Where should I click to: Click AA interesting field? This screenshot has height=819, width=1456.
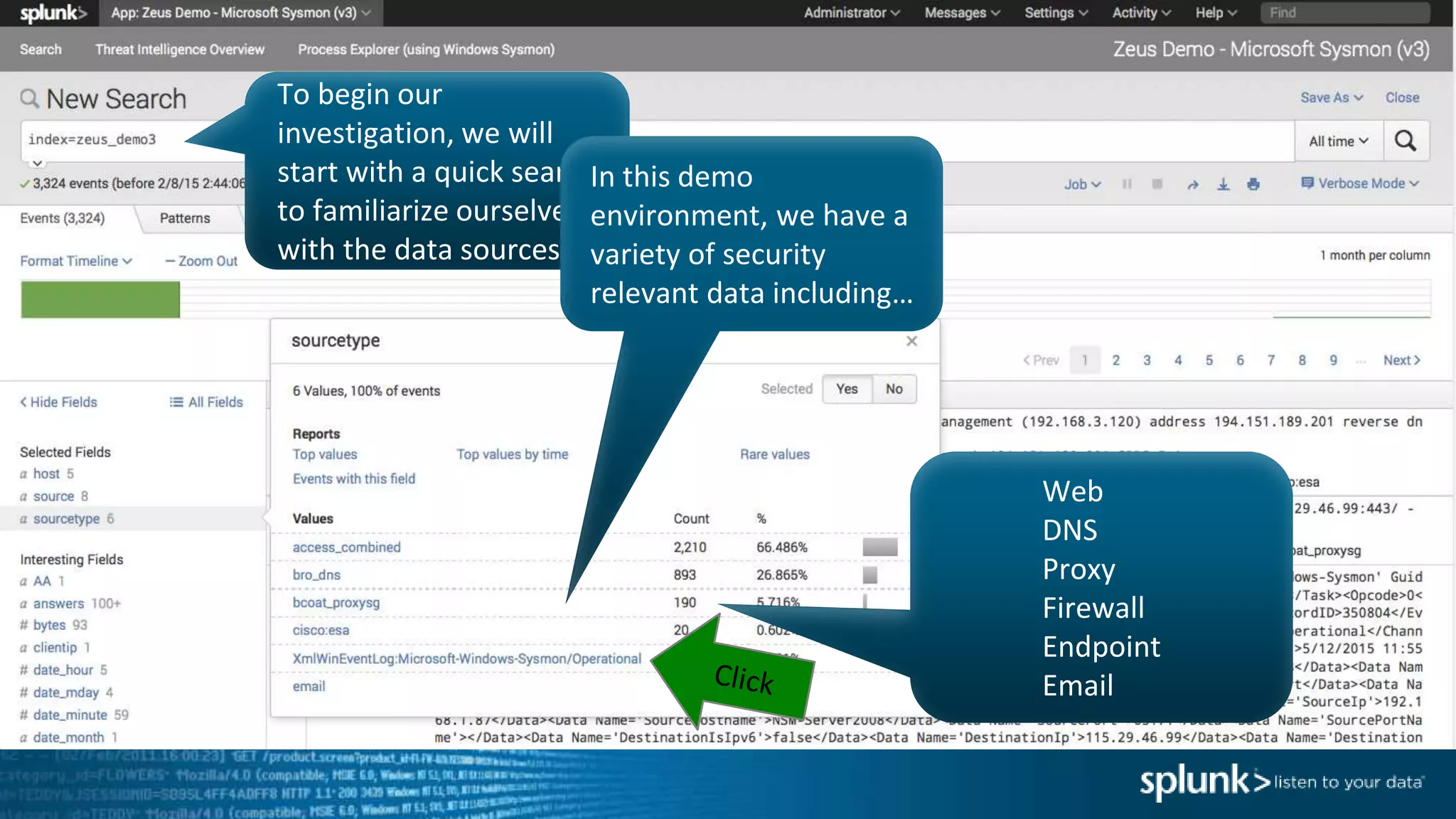42,582
